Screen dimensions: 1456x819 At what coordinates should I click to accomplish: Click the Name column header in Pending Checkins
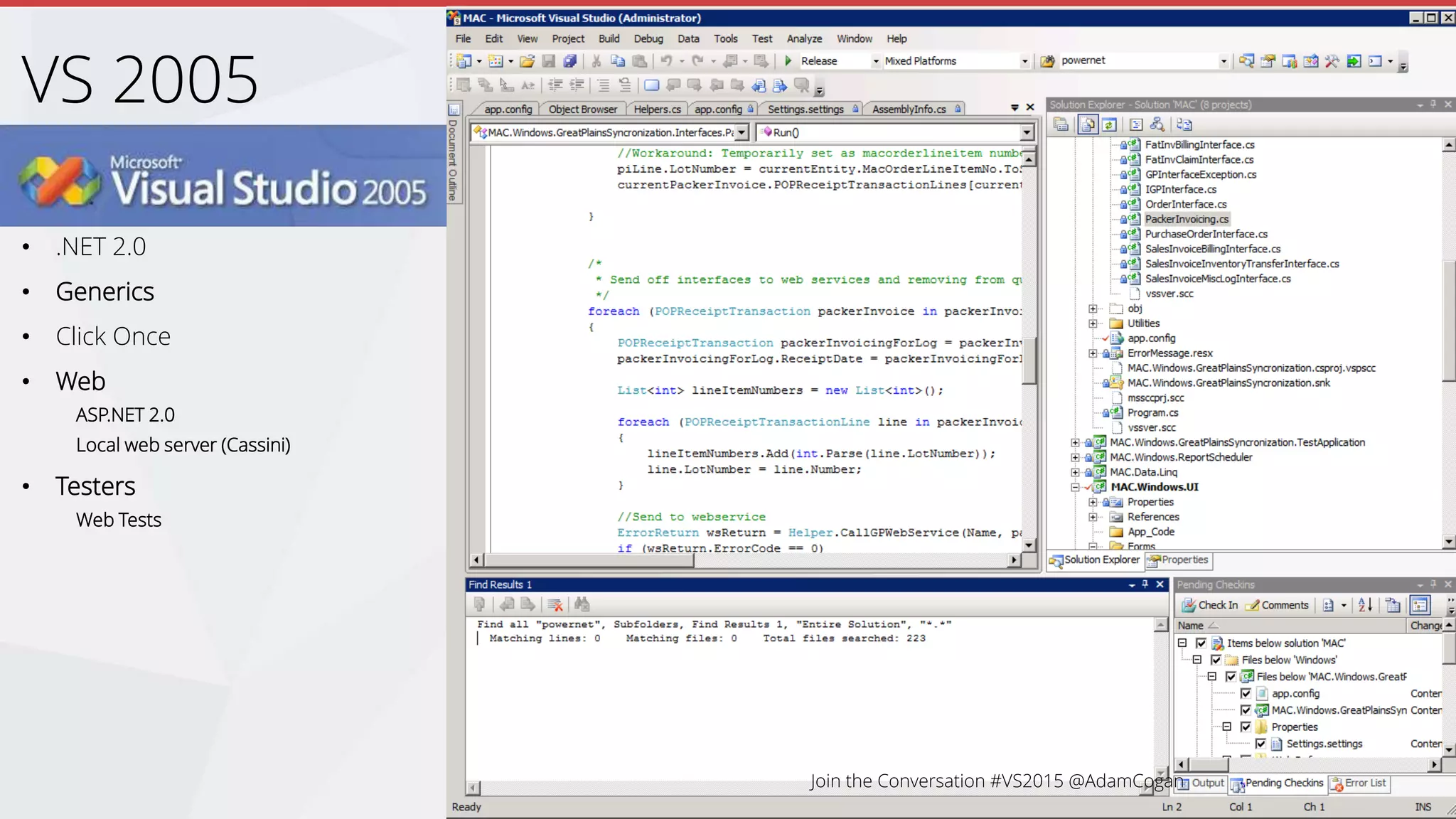pyautogui.click(x=1290, y=626)
